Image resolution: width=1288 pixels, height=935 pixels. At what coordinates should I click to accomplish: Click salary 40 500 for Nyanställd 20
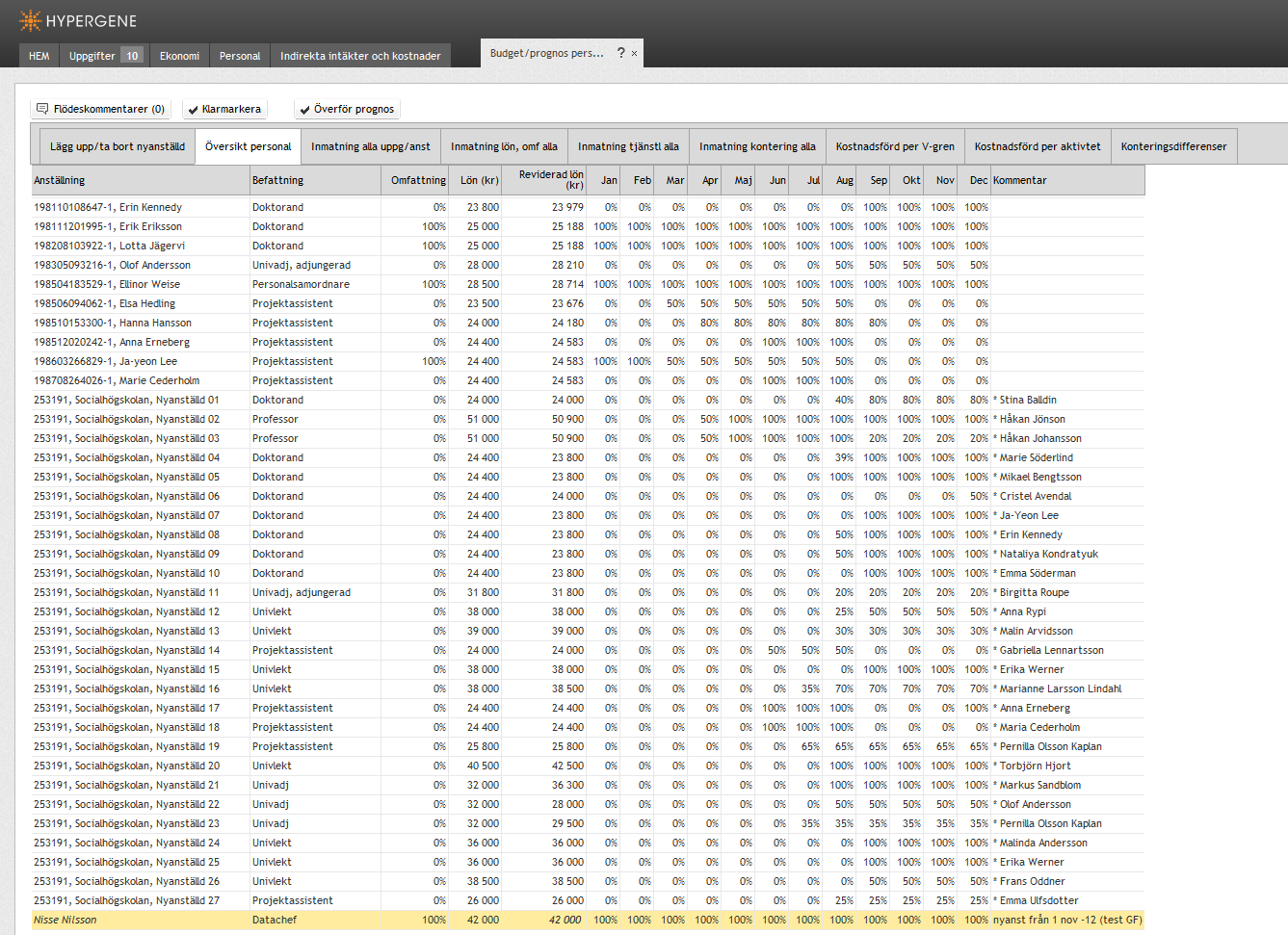(x=483, y=766)
